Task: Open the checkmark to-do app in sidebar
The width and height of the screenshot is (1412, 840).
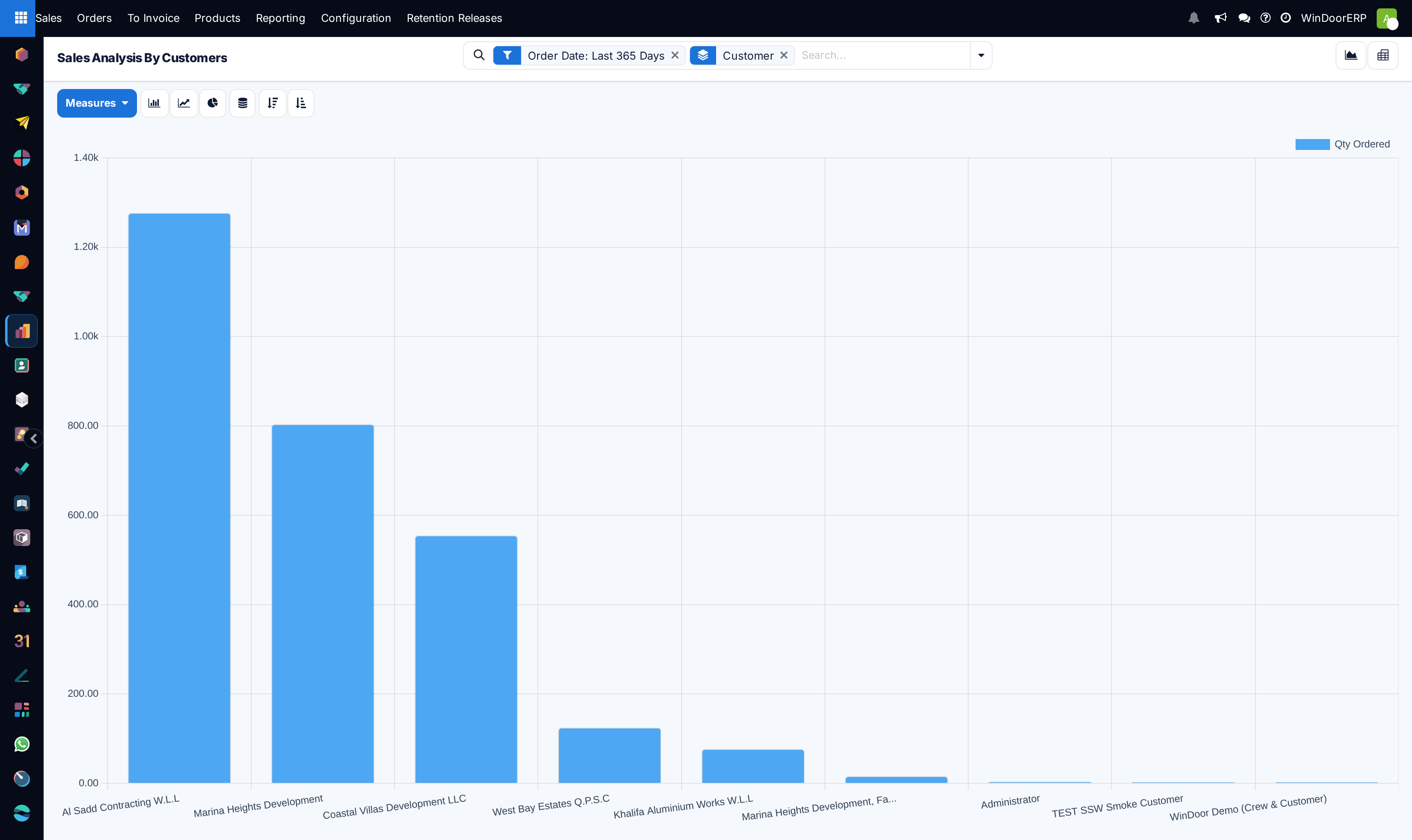Action: (21, 469)
